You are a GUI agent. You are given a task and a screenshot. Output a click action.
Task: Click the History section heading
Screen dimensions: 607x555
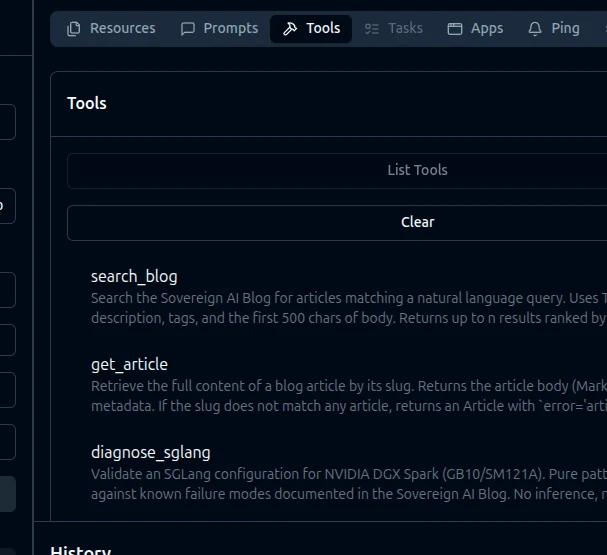81,550
